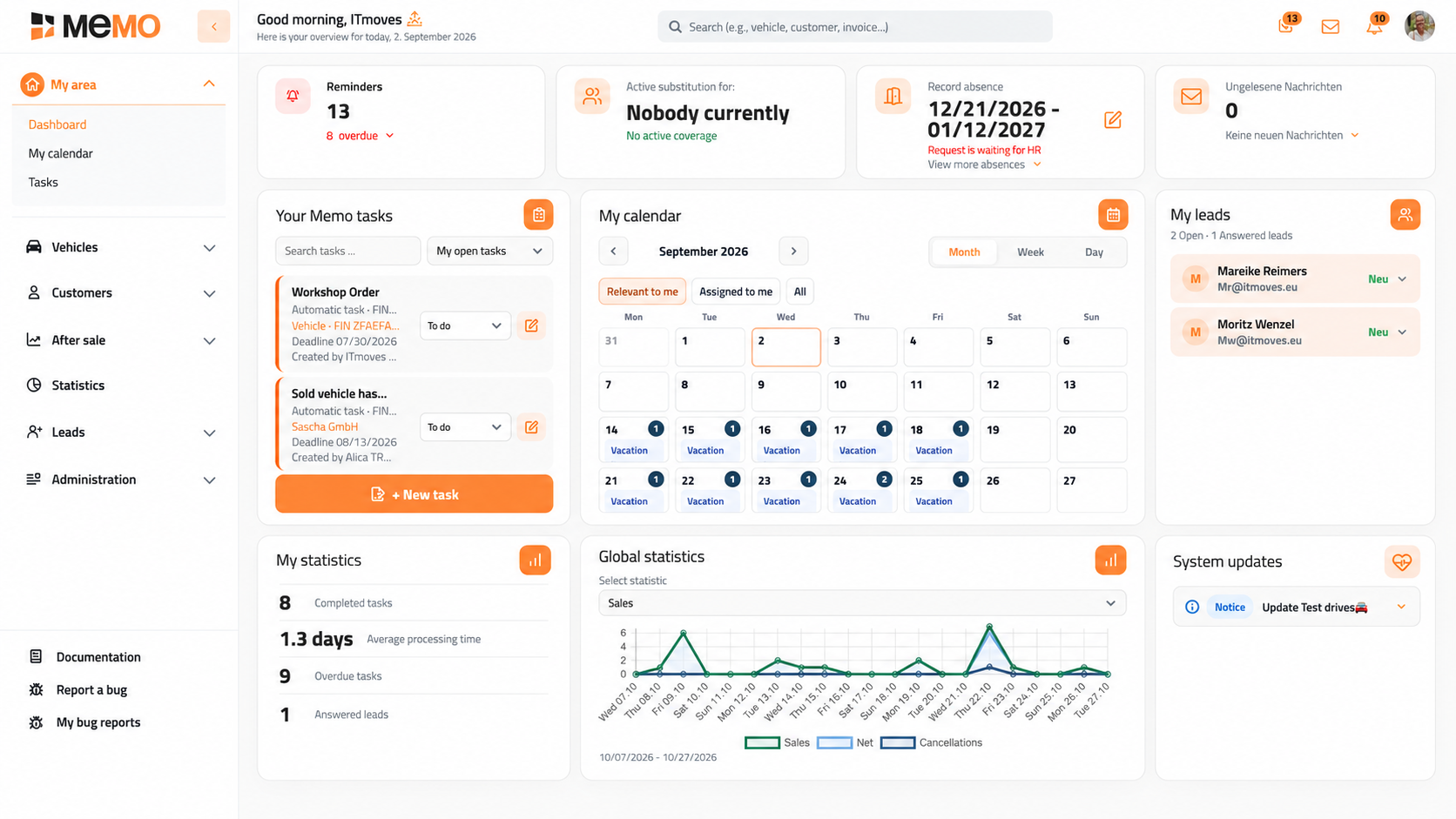This screenshot has width=1456, height=819.
Task: Click the edit icon for Record absence
Action: (1113, 120)
